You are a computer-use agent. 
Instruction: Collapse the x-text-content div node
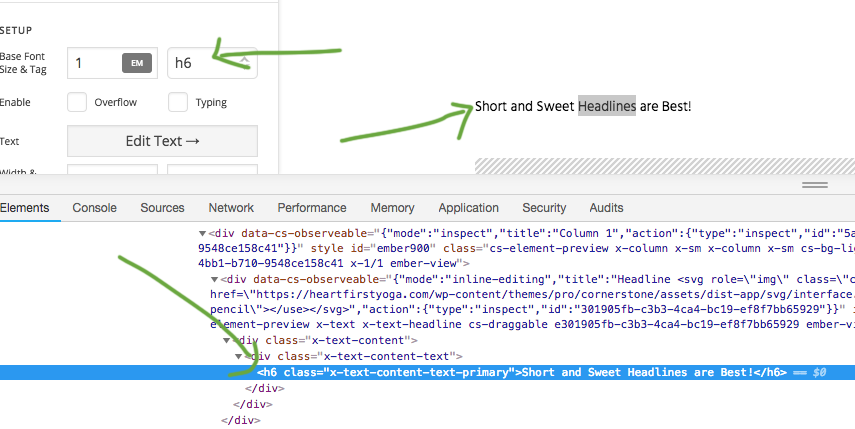(226, 341)
